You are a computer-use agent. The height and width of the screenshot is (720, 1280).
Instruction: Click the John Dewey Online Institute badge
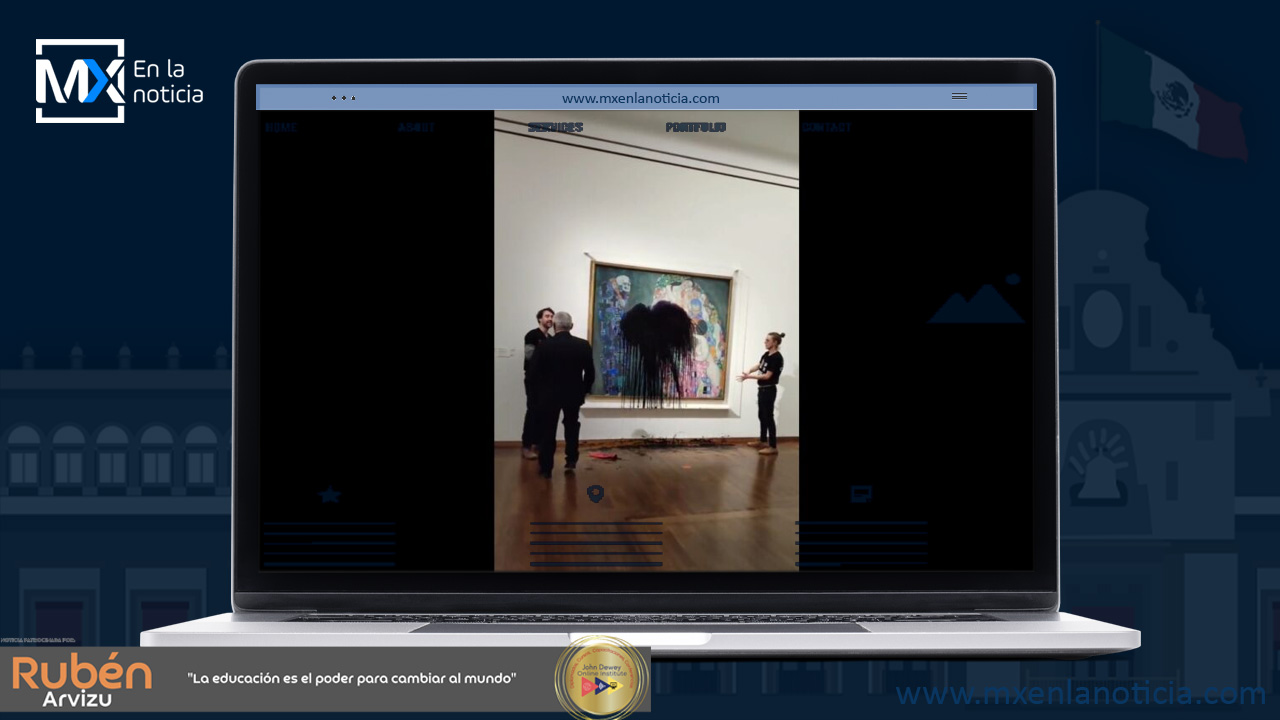point(601,679)
